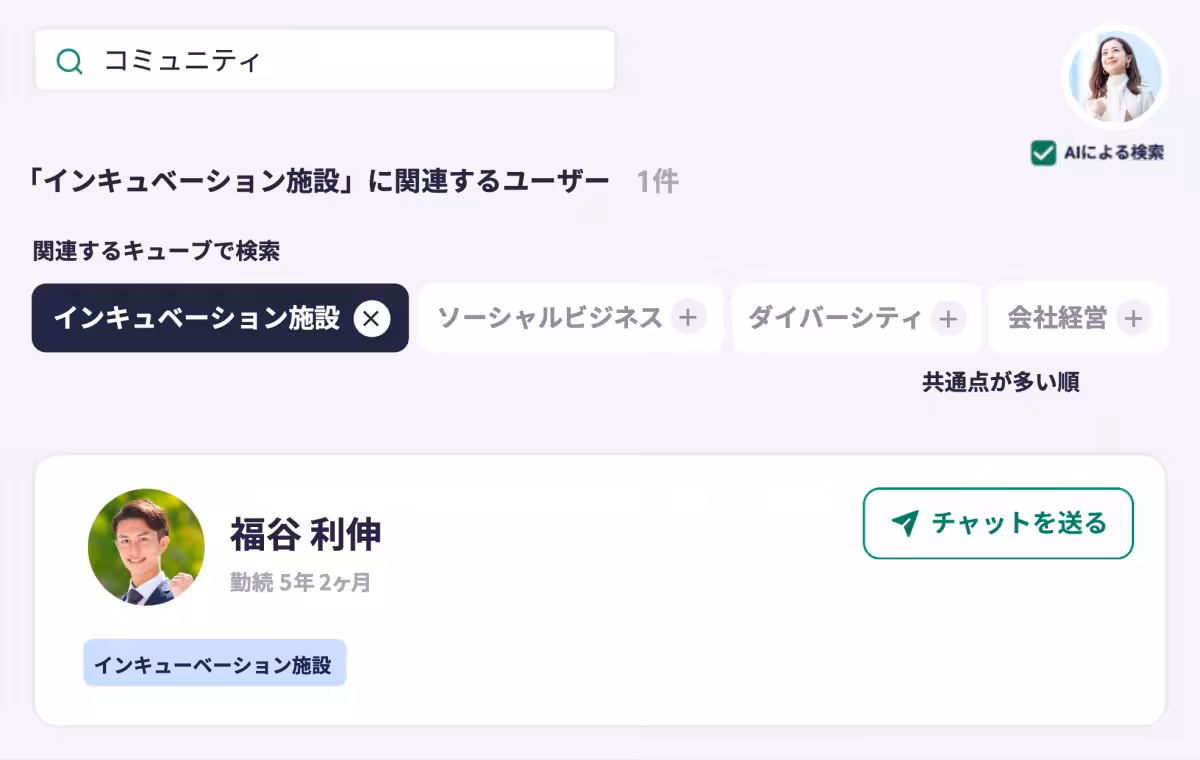Click the search field containing コミュニティ
Viewport: 1200px width, 760px height.
pos(325,61)
